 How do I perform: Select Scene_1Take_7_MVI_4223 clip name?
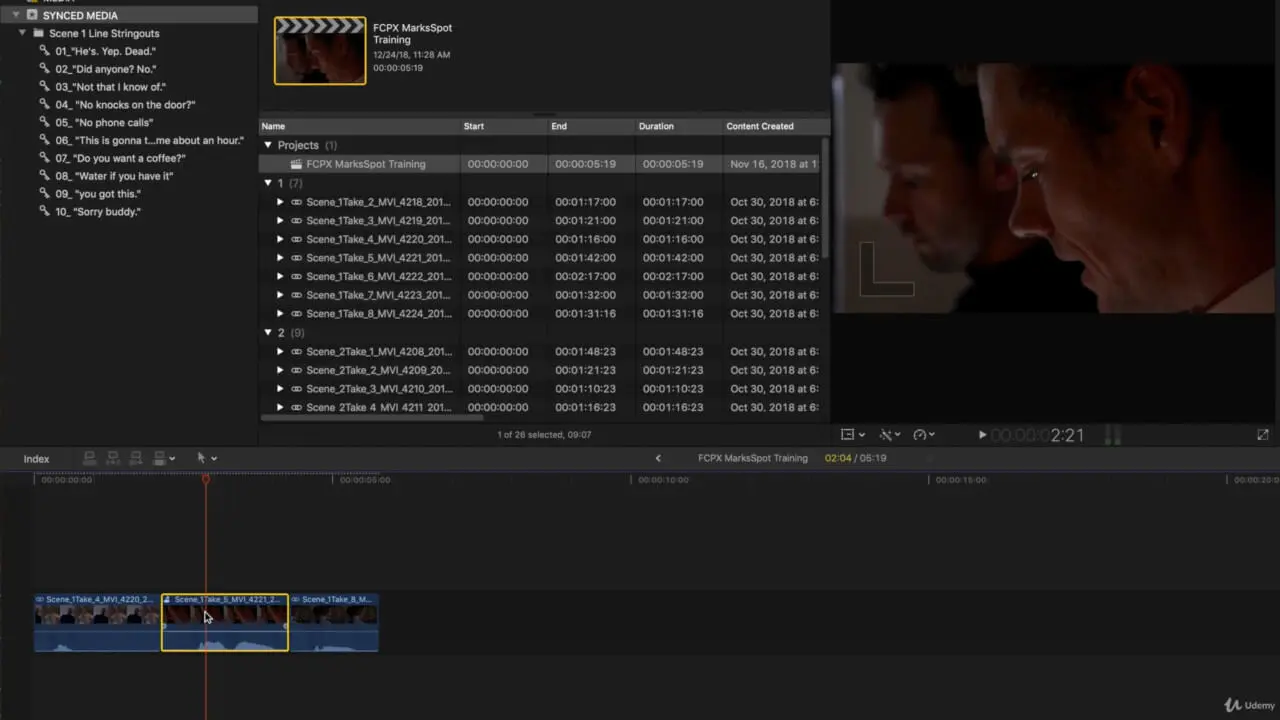pyautogui.click(x=378, y=295)
